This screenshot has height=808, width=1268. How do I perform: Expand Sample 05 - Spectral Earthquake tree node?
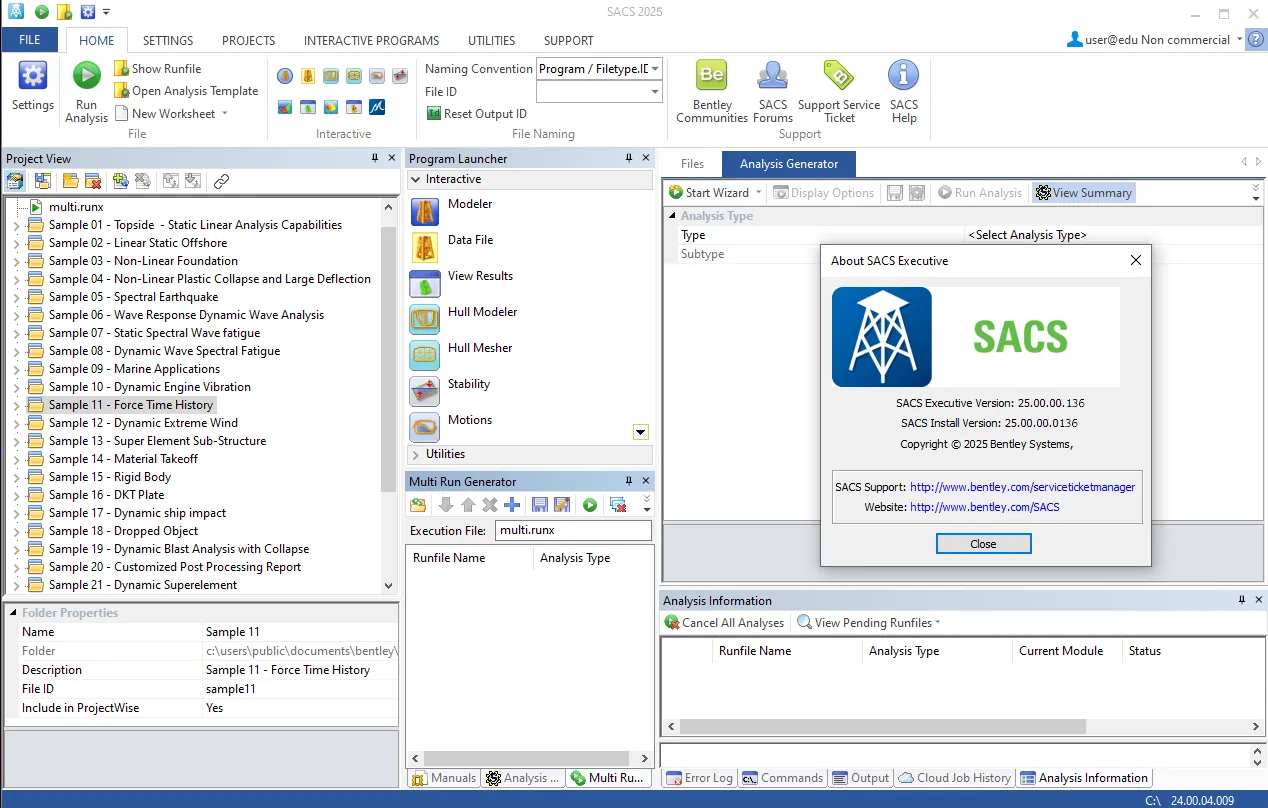pos(16,297)
